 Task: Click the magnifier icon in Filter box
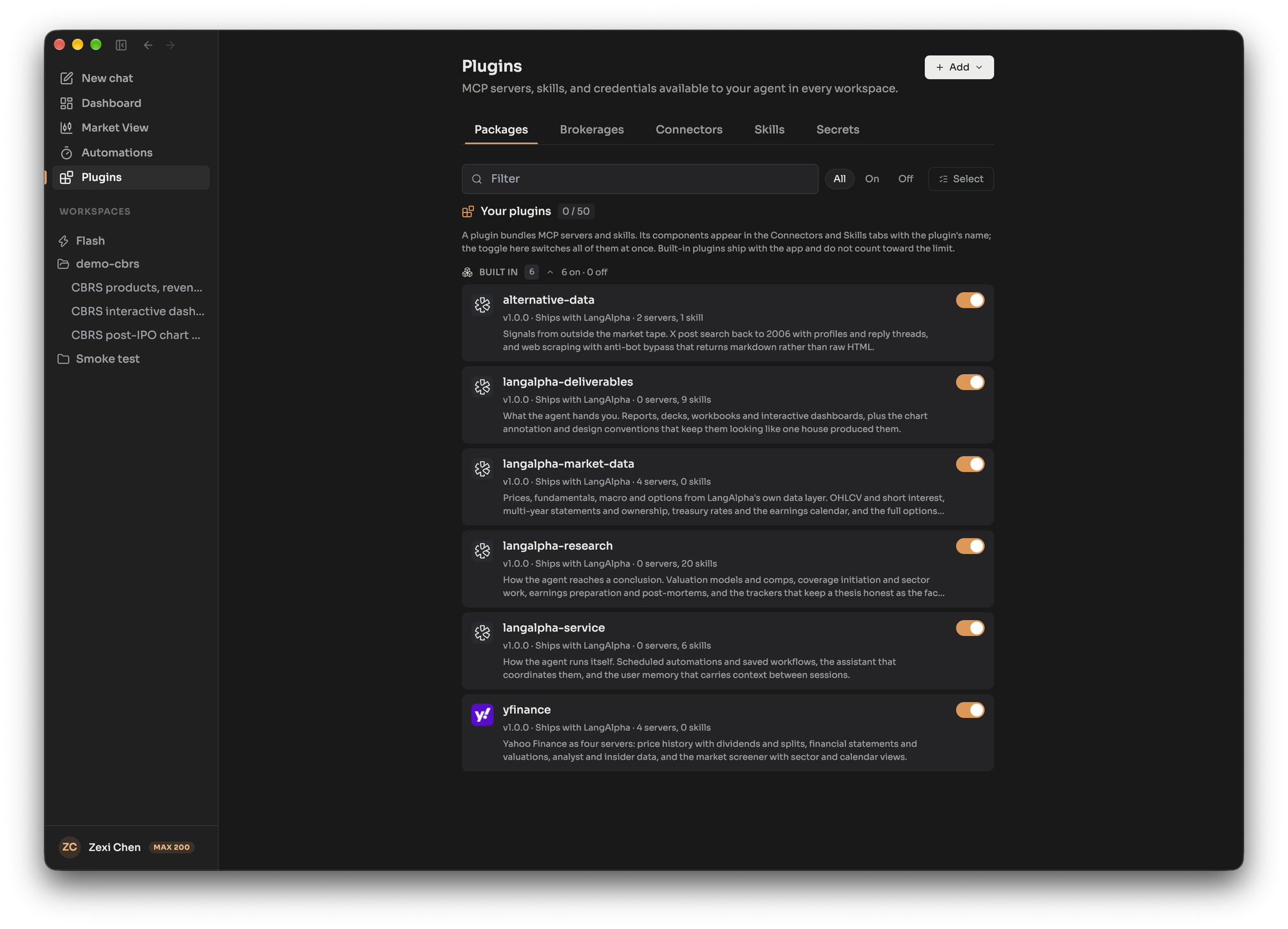(477, 179)
